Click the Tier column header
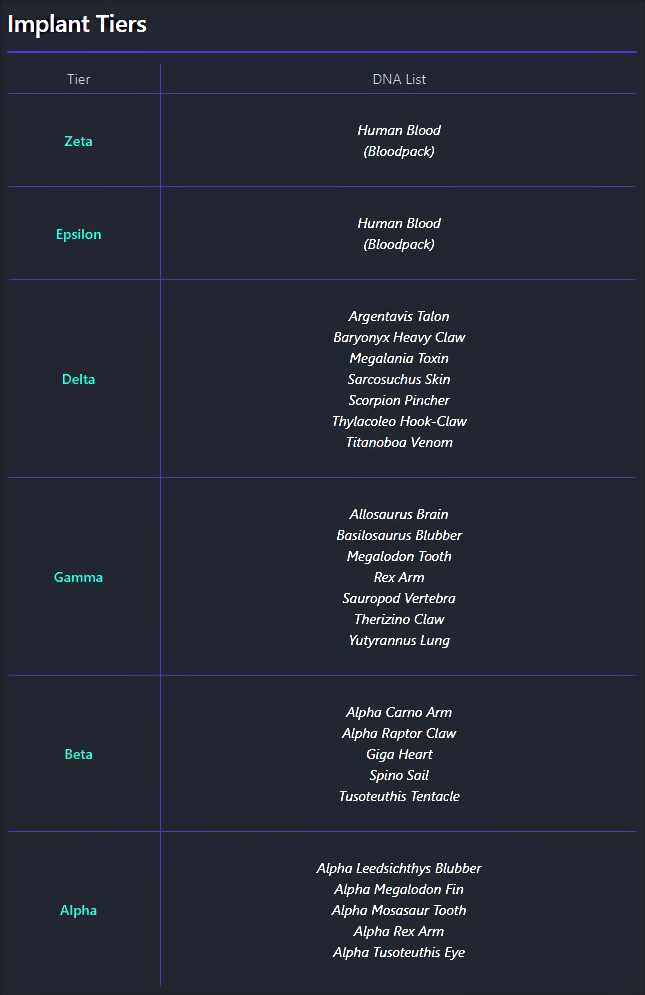 point(79,79)
